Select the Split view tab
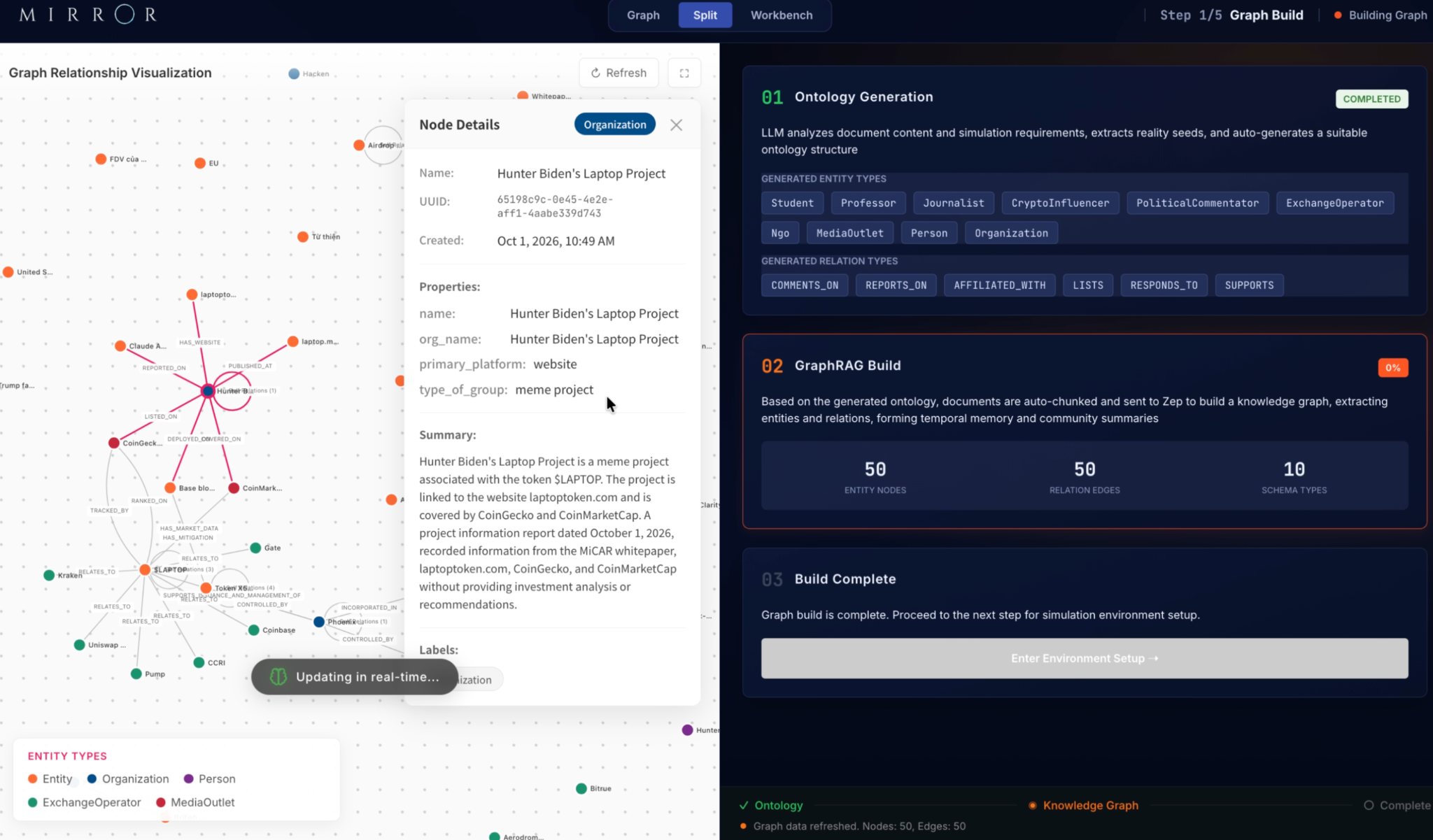The width and height of the screenshot is (1433, 840). click(705, 15)
